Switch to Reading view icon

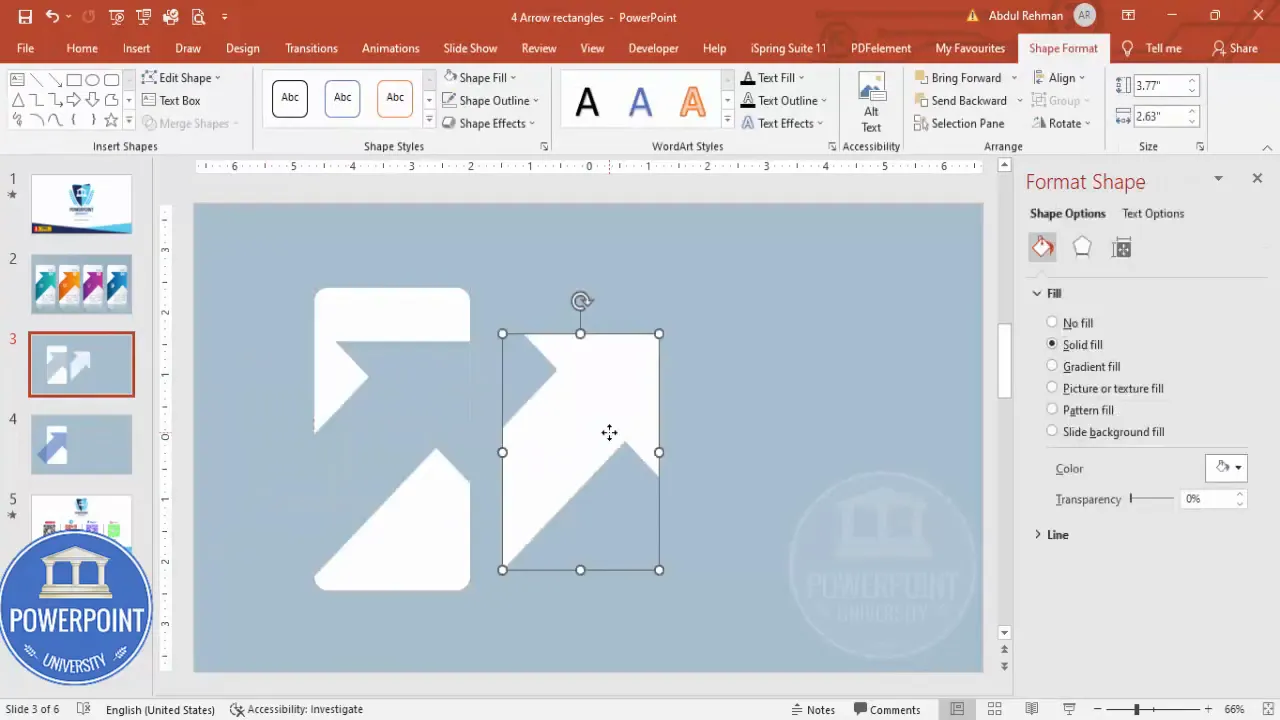1031,709
